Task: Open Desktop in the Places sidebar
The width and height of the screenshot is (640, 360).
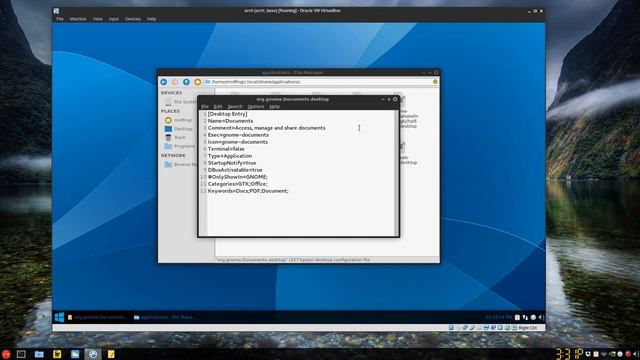Action: 178,129
